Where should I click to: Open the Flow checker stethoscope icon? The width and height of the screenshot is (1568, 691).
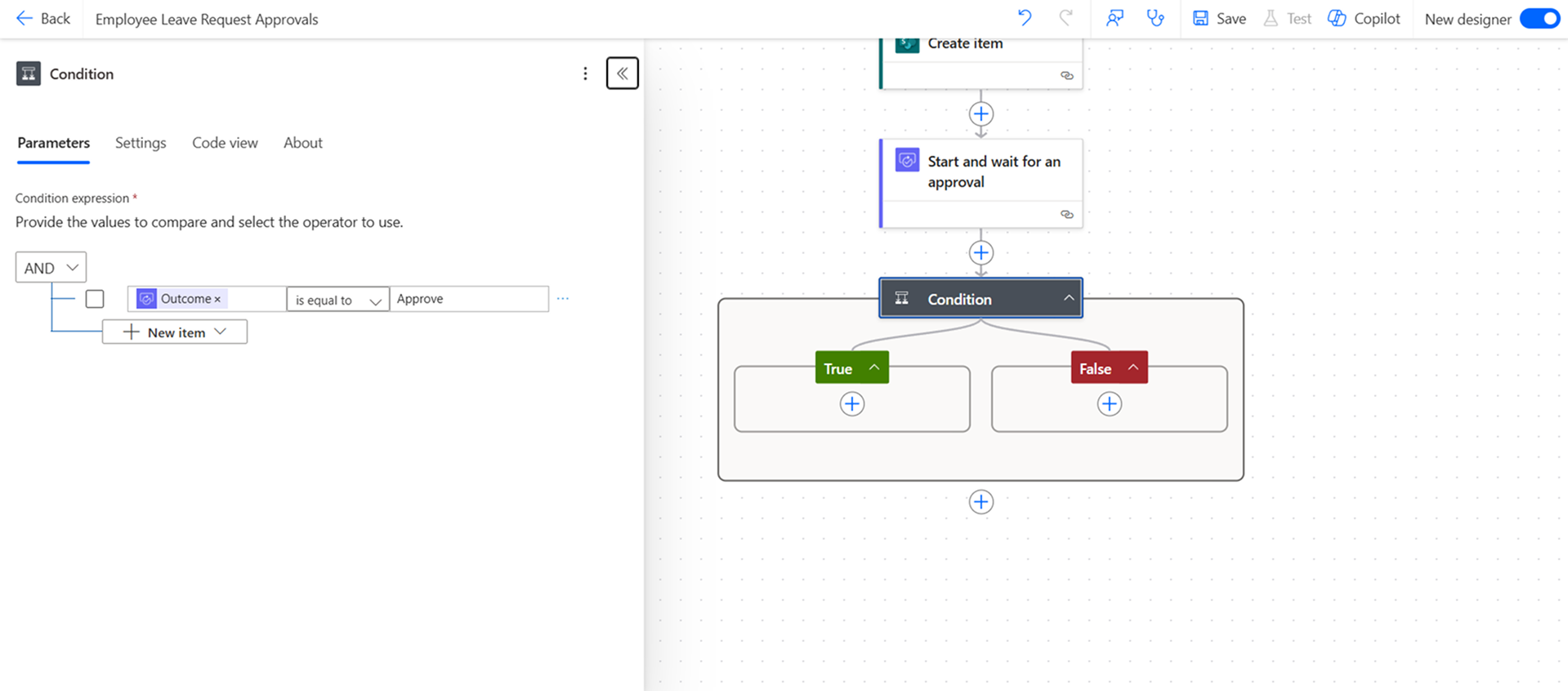pos(1155,18)
